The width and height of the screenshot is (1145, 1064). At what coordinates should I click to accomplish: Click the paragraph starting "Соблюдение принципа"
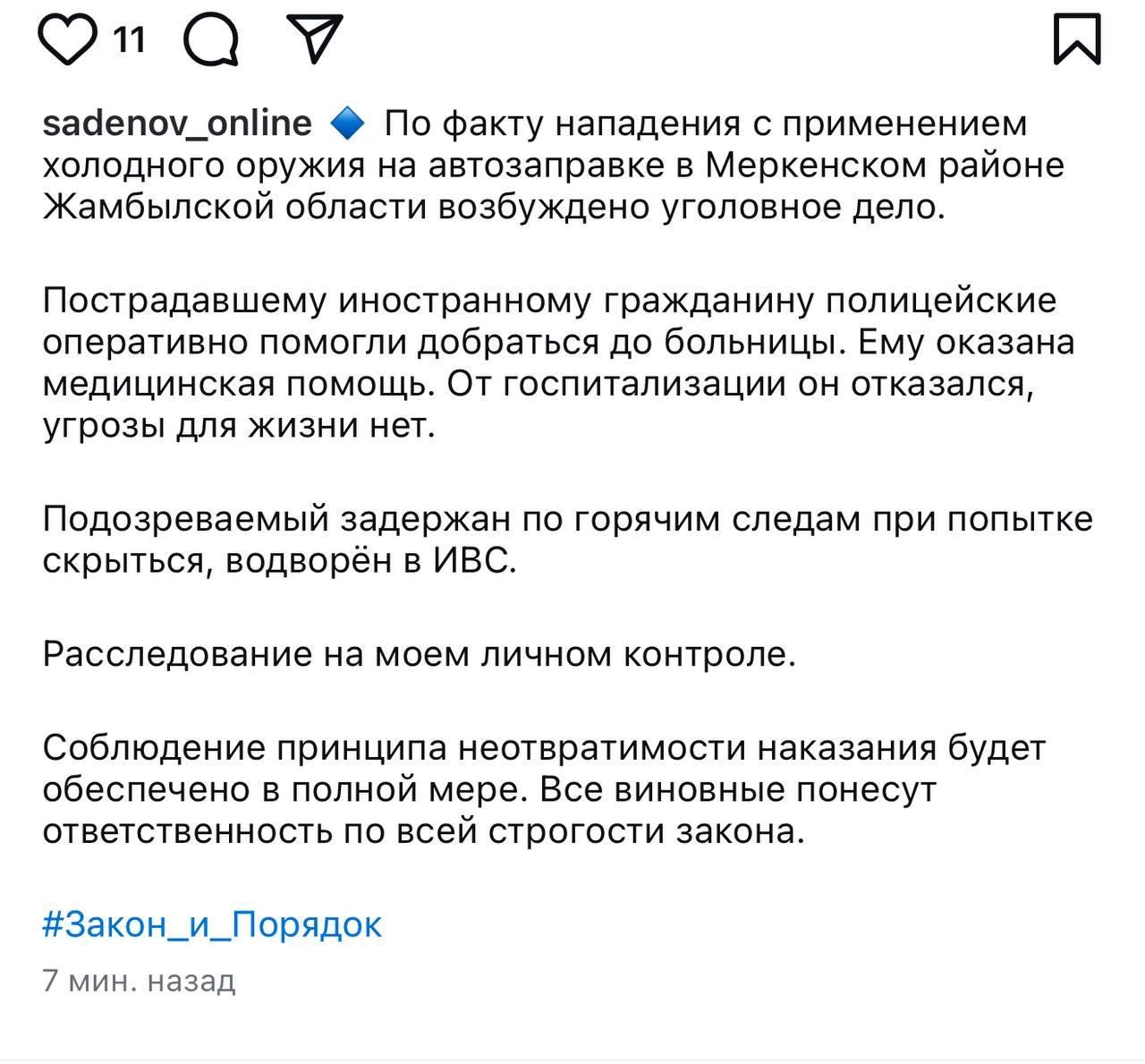(x=544, y=790)
